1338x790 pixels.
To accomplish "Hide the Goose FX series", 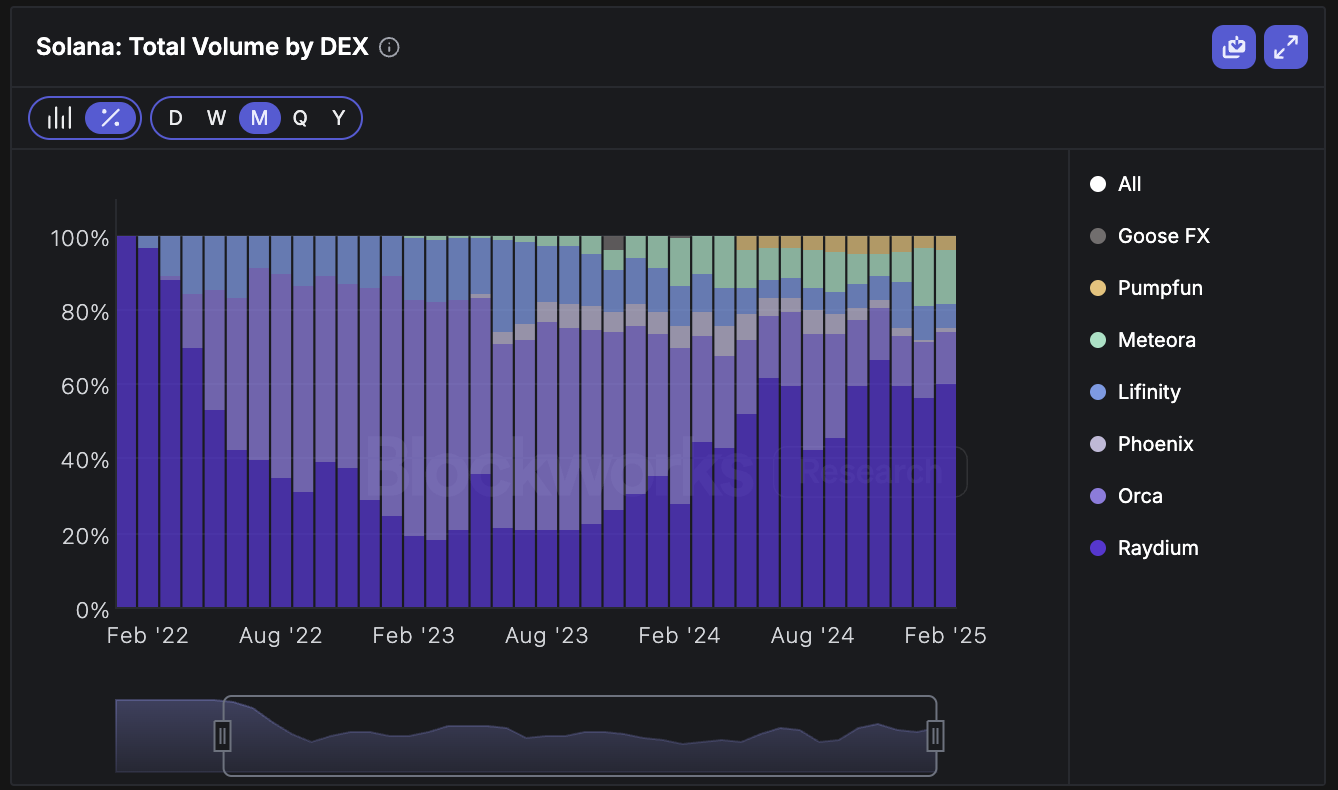I will click(1163, 236).
